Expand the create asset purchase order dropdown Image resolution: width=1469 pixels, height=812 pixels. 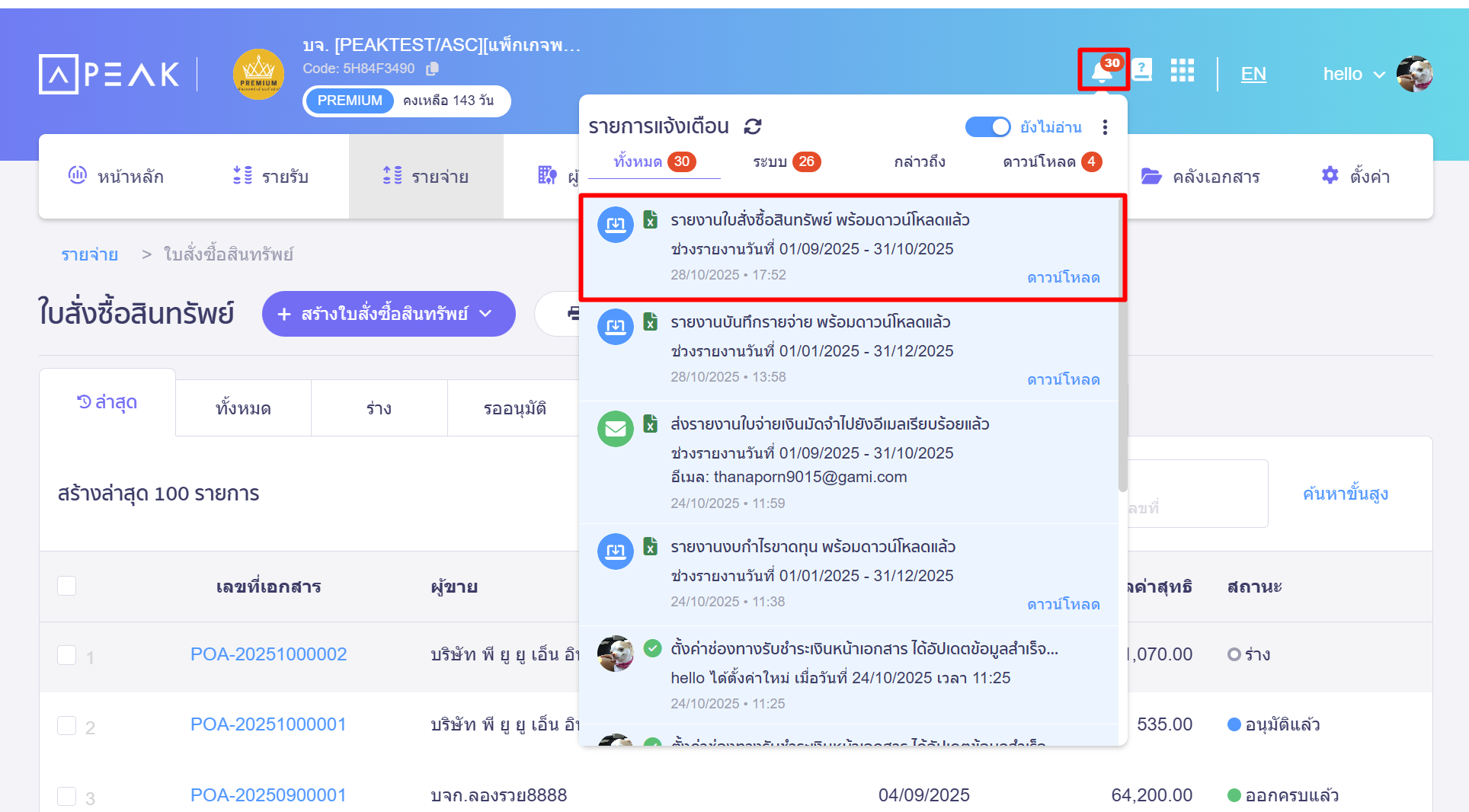485,314
